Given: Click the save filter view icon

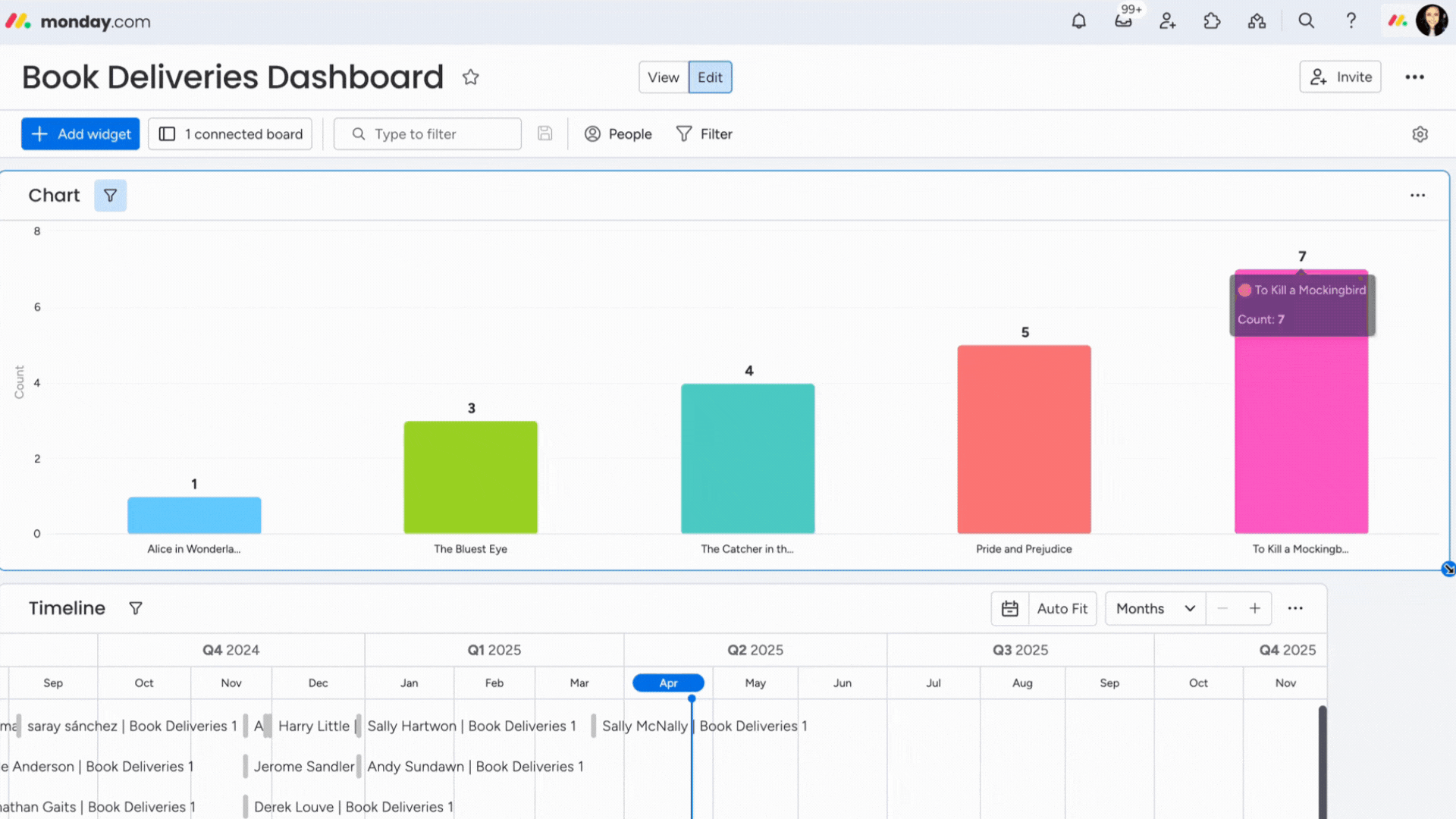Looking at the screenshot, I should [544, 133].
